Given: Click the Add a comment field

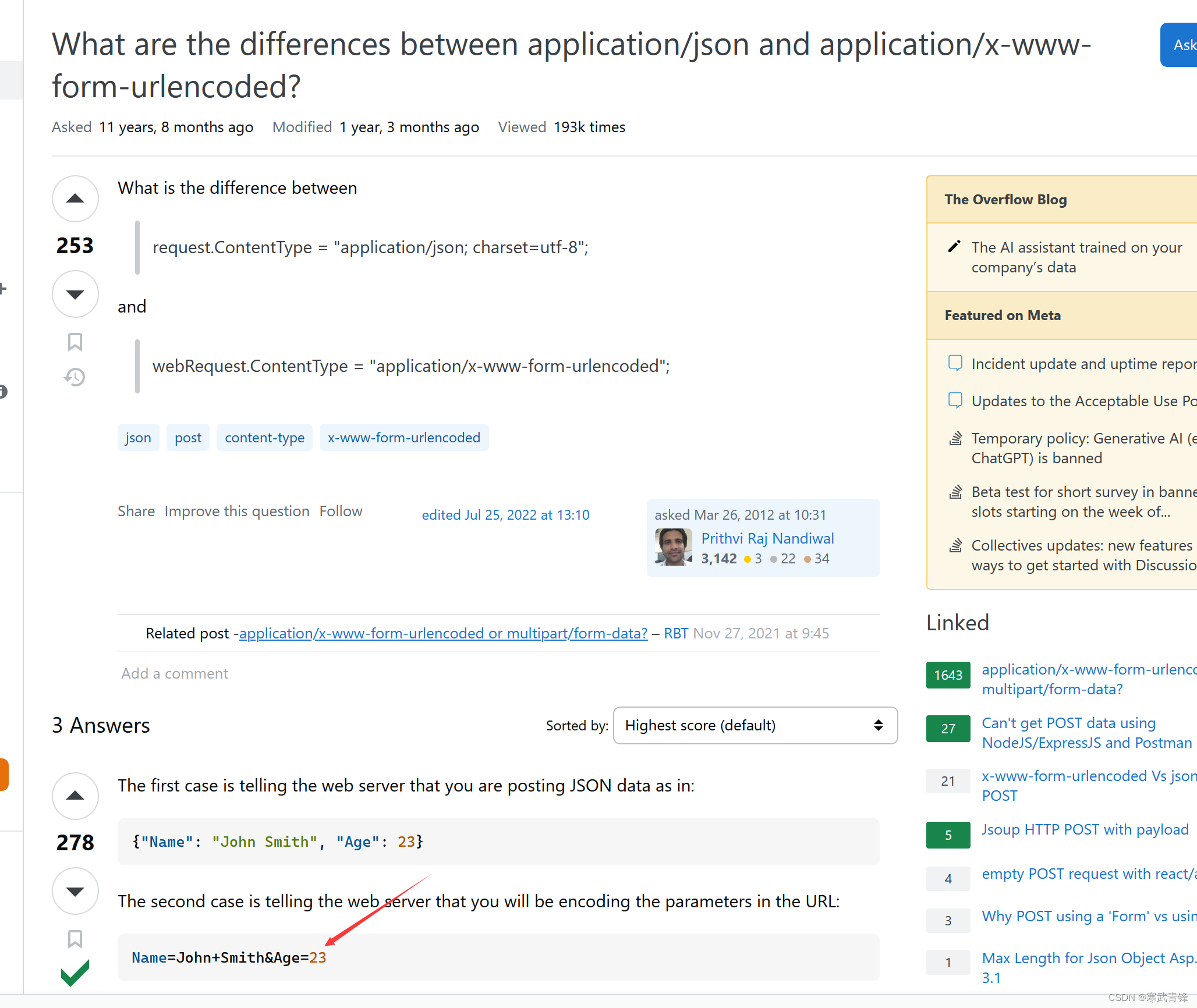Looking at the screenshot, I should click(x=174, y=673).
